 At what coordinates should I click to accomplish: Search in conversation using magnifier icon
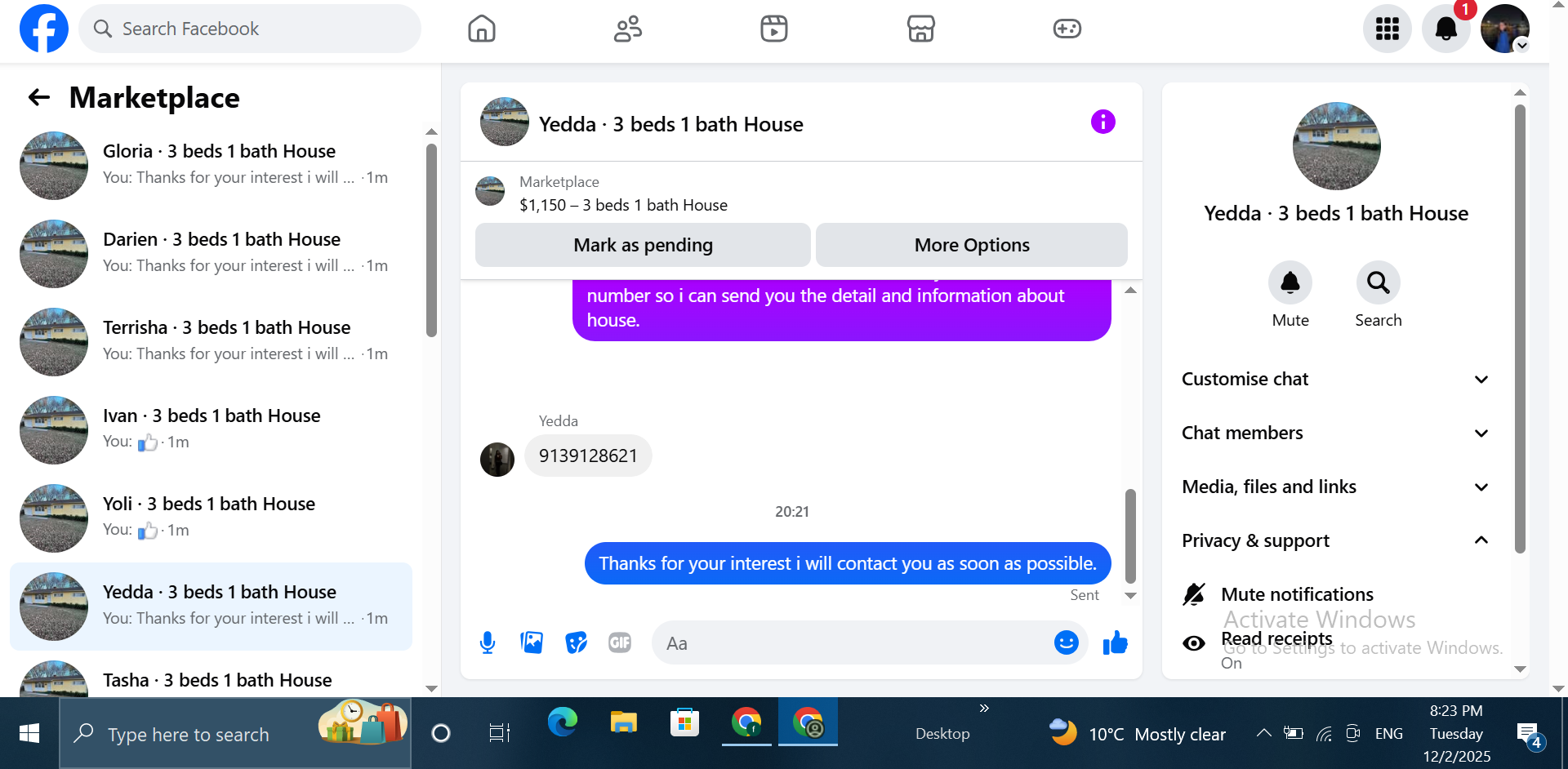(1378, 283)
